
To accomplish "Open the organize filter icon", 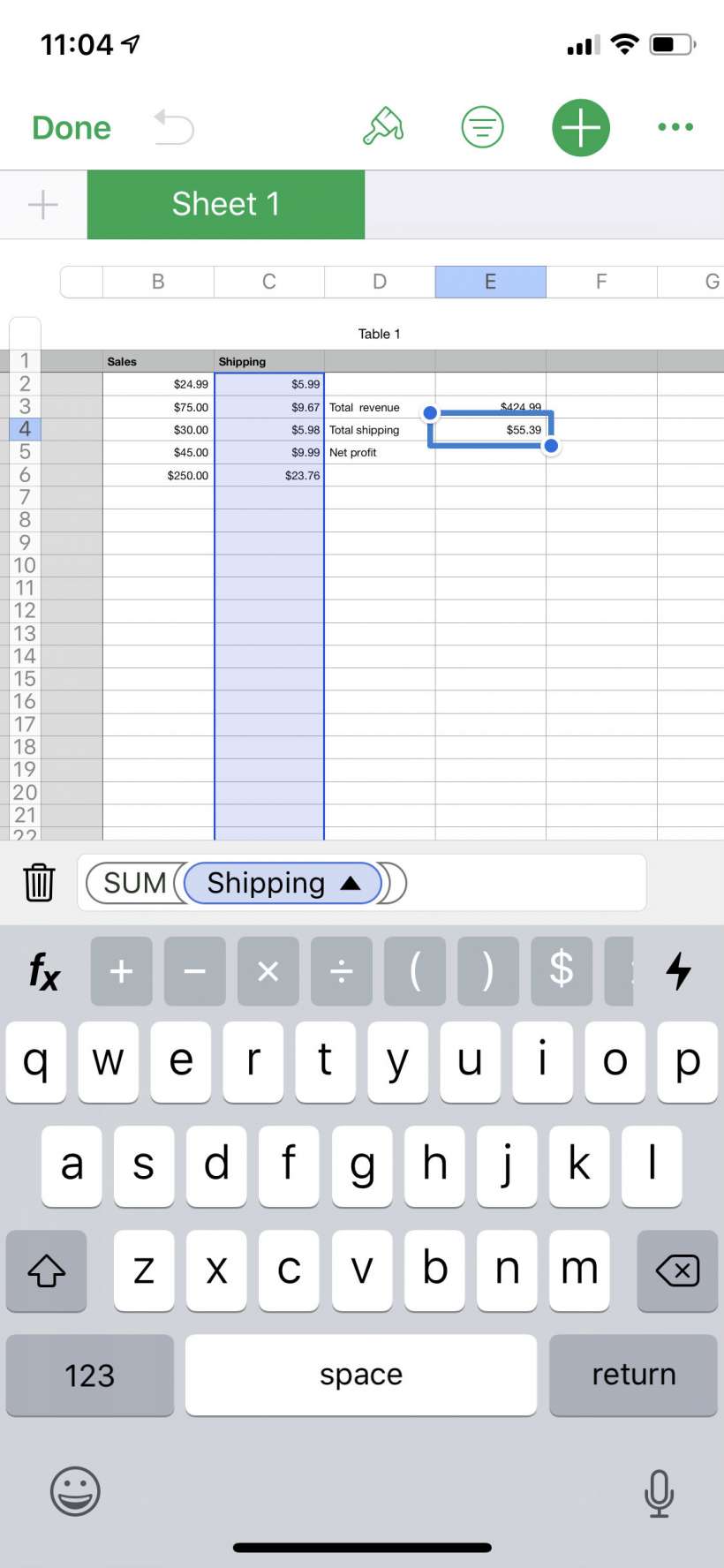I will 482,127.
